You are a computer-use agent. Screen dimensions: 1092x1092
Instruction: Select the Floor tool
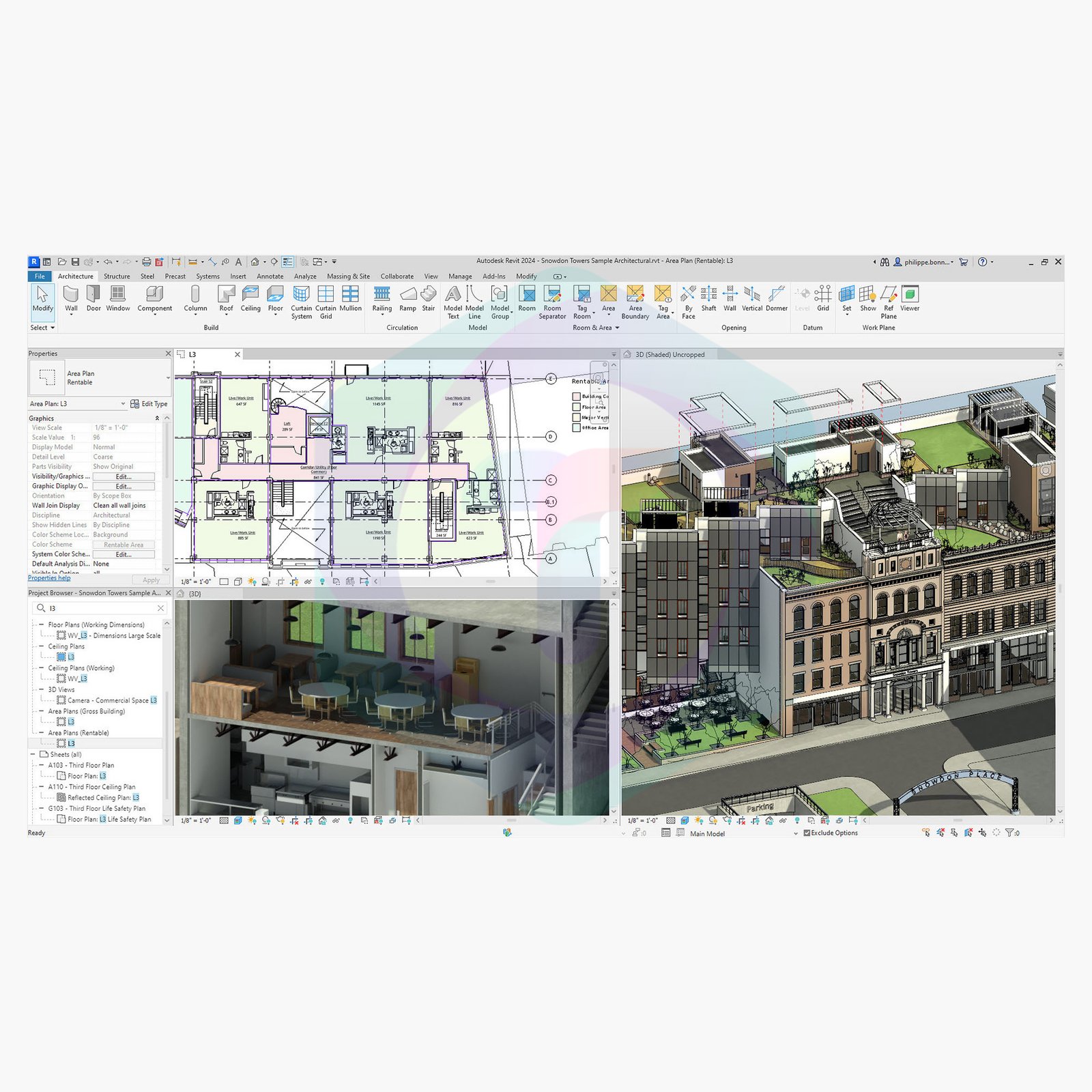pos(275,300)
